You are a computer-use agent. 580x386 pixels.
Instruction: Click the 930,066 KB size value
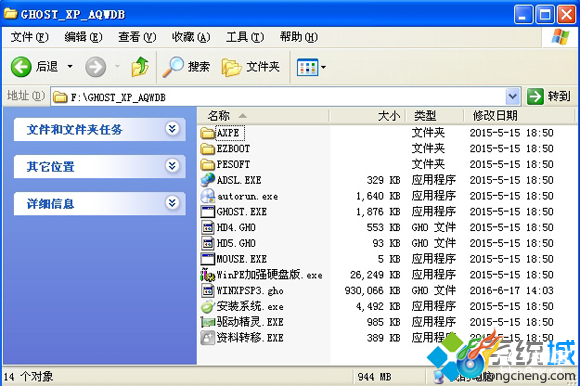click(372, 291)
